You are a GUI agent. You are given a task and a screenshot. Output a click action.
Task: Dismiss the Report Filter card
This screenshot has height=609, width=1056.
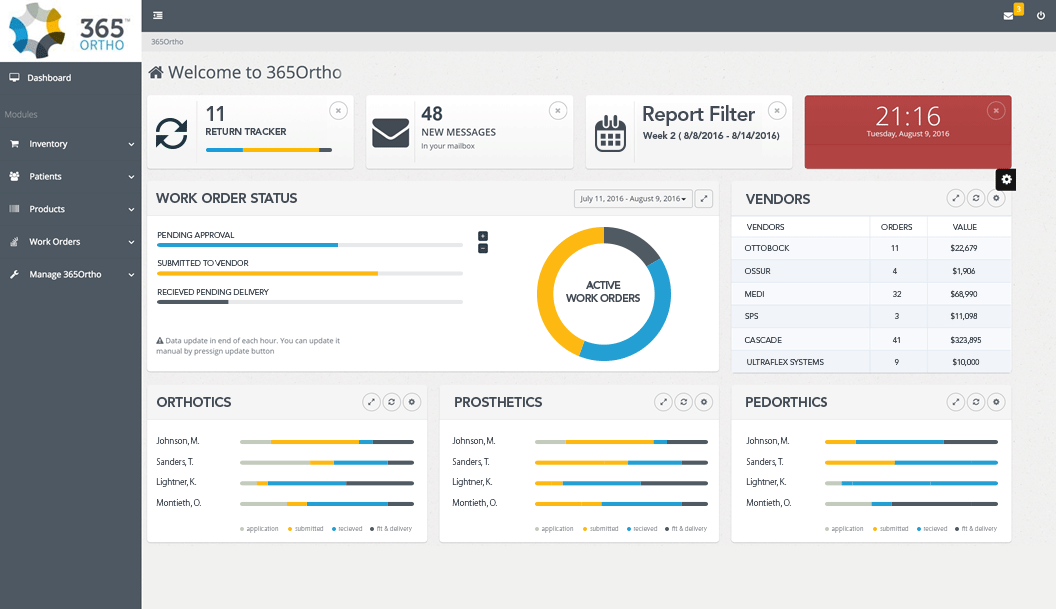pos(777,110)
